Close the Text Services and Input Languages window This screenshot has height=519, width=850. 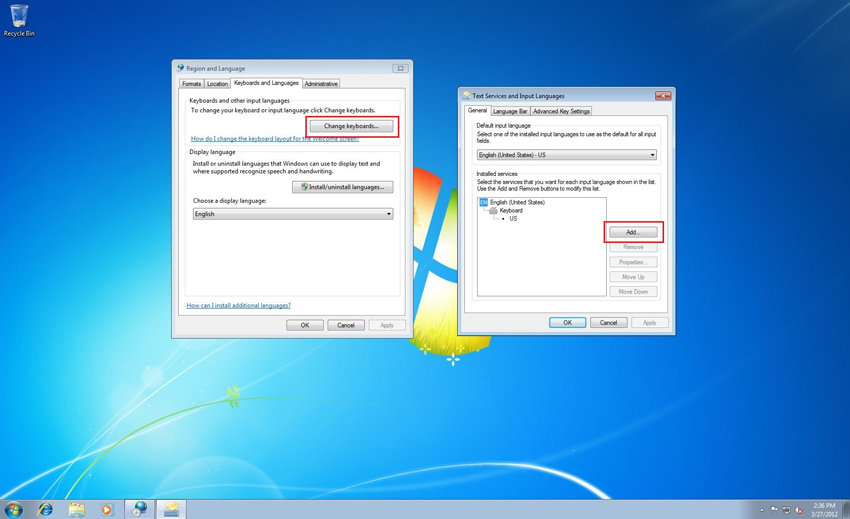point(663,95)
